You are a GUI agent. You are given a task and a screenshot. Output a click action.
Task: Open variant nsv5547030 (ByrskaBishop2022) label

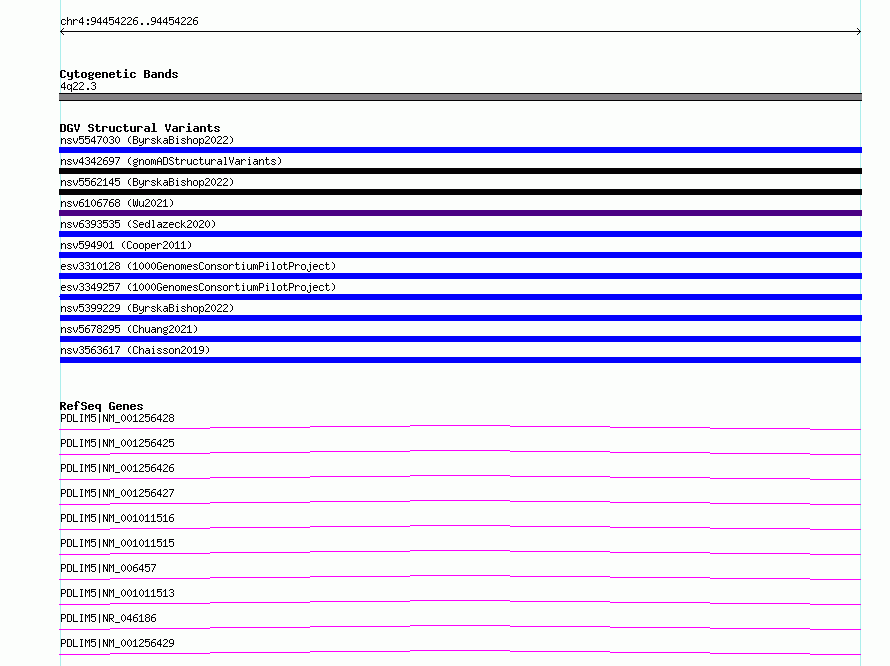pyautogui.click(x=147, y=140)
